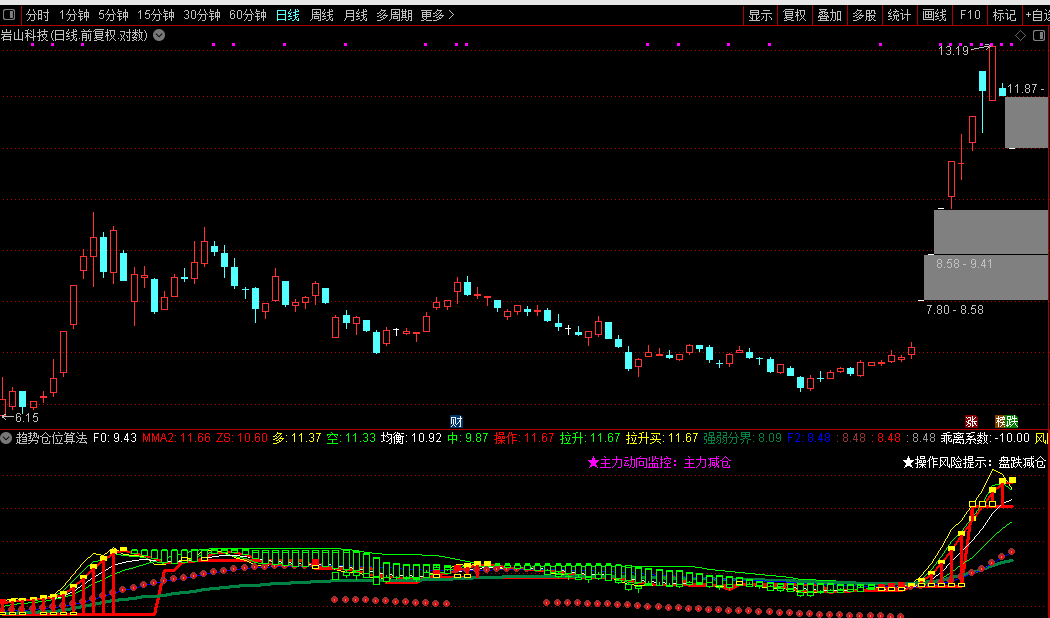Click the 叠加 overlay button
This screenshot has height=618, width=1050.
coord(829,15)
